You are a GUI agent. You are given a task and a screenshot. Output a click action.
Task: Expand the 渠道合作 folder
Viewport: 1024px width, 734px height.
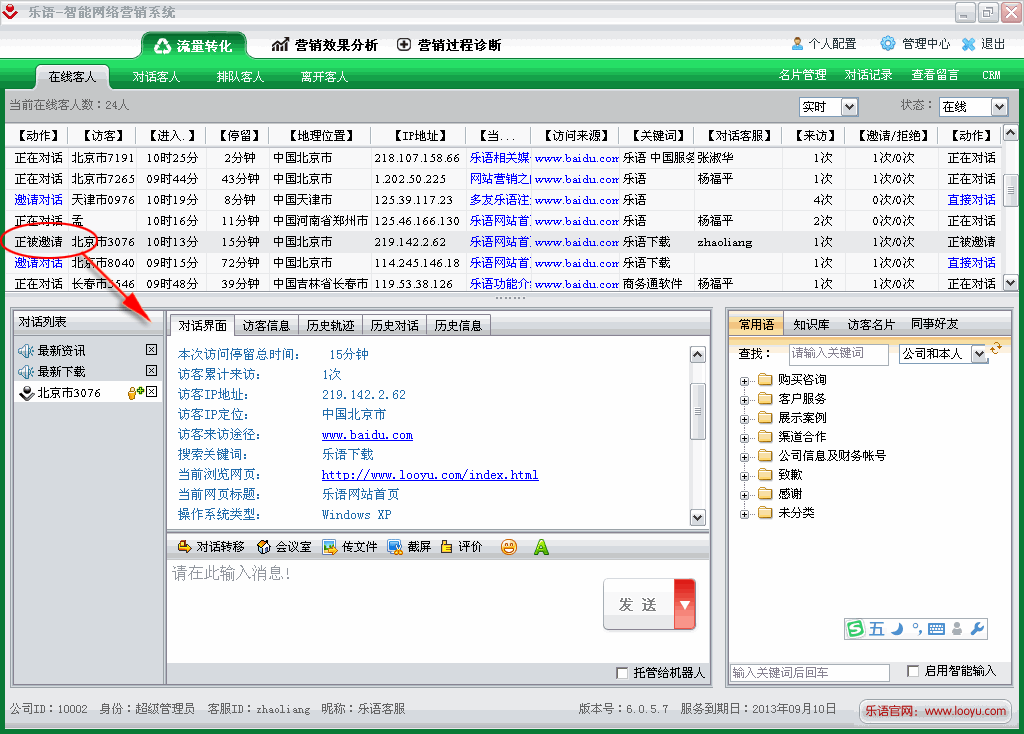pyautogui.click(x=744, y=438)
